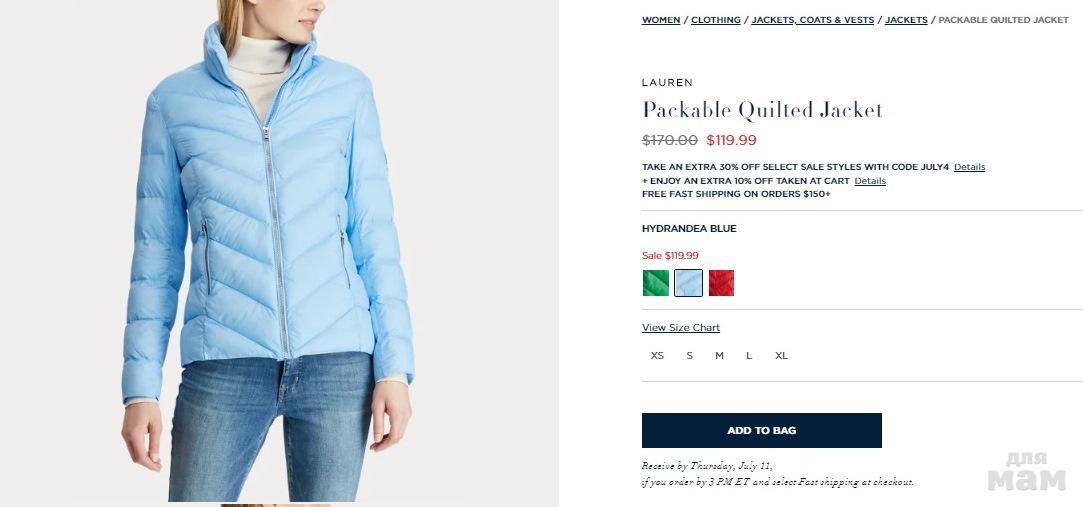The image size is (1083, 507).
Task: Go to the Clothing breadcrumb
Action: pos(716,20)
